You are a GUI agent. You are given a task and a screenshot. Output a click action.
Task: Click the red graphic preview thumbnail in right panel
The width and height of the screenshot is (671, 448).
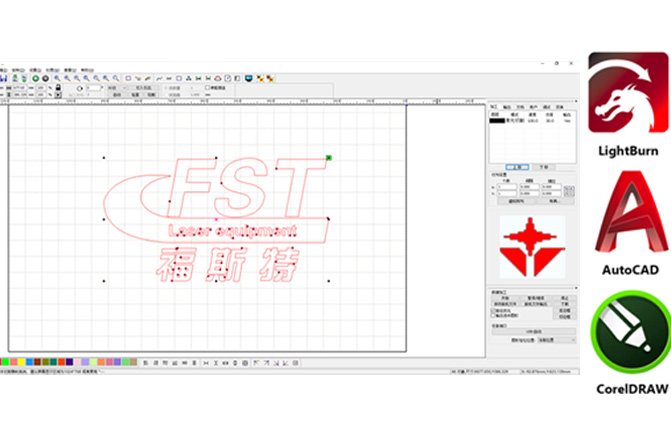[532, 246]
